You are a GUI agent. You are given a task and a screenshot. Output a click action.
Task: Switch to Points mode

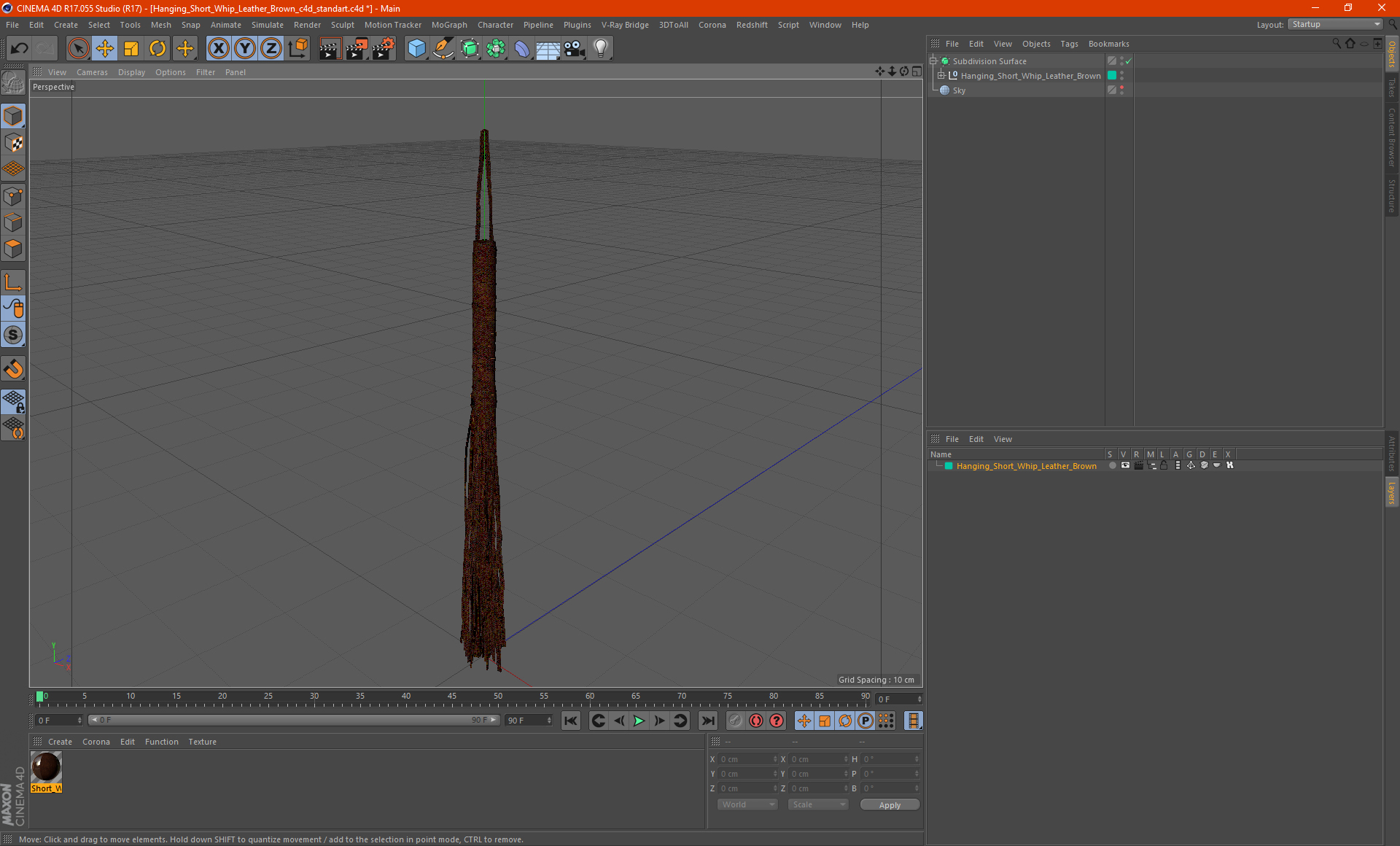click(x=13, y=195)
